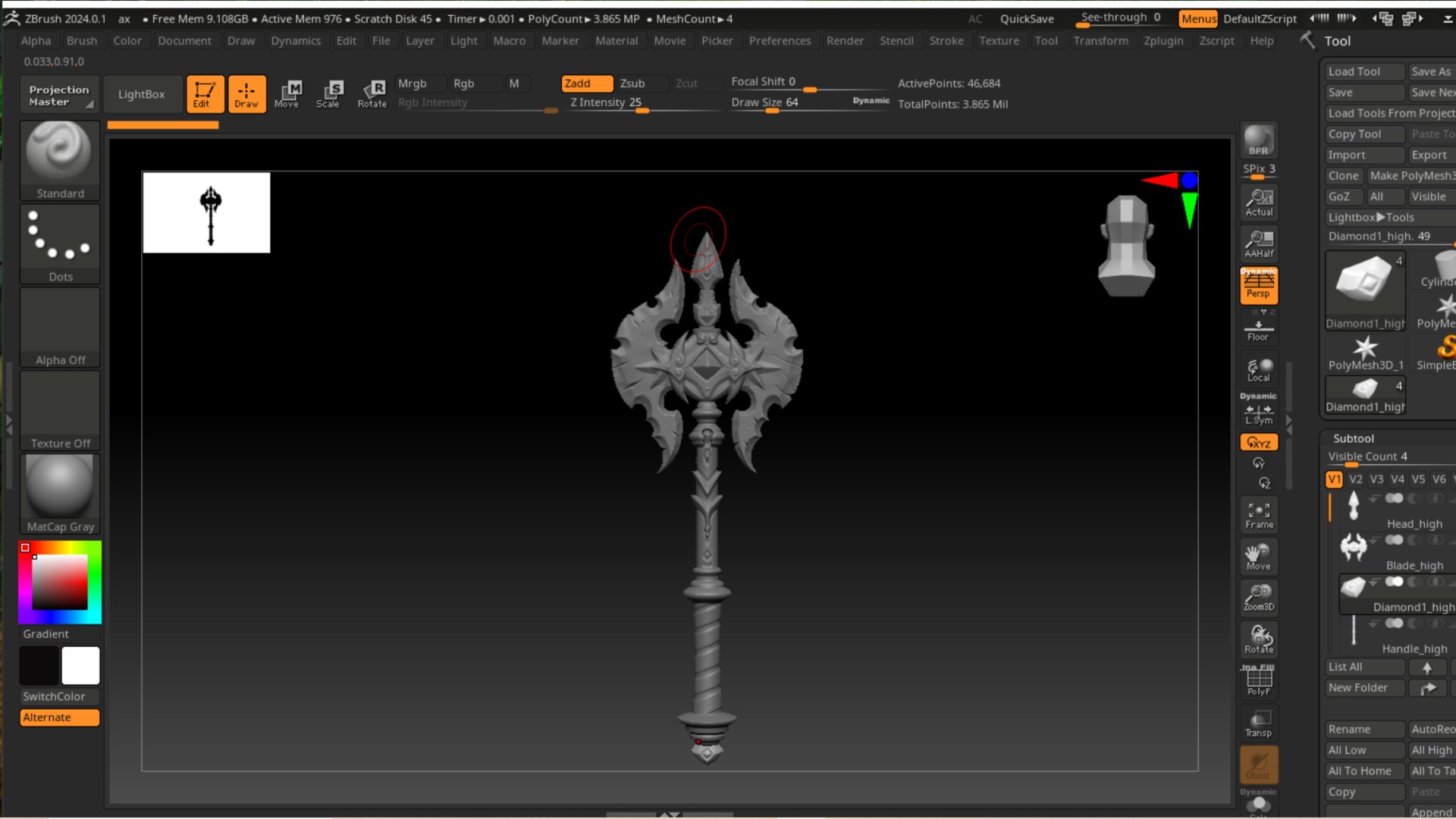Open the Alpha menu
The width and height of the screenshot is (1456, 819).
click(36, 41)
